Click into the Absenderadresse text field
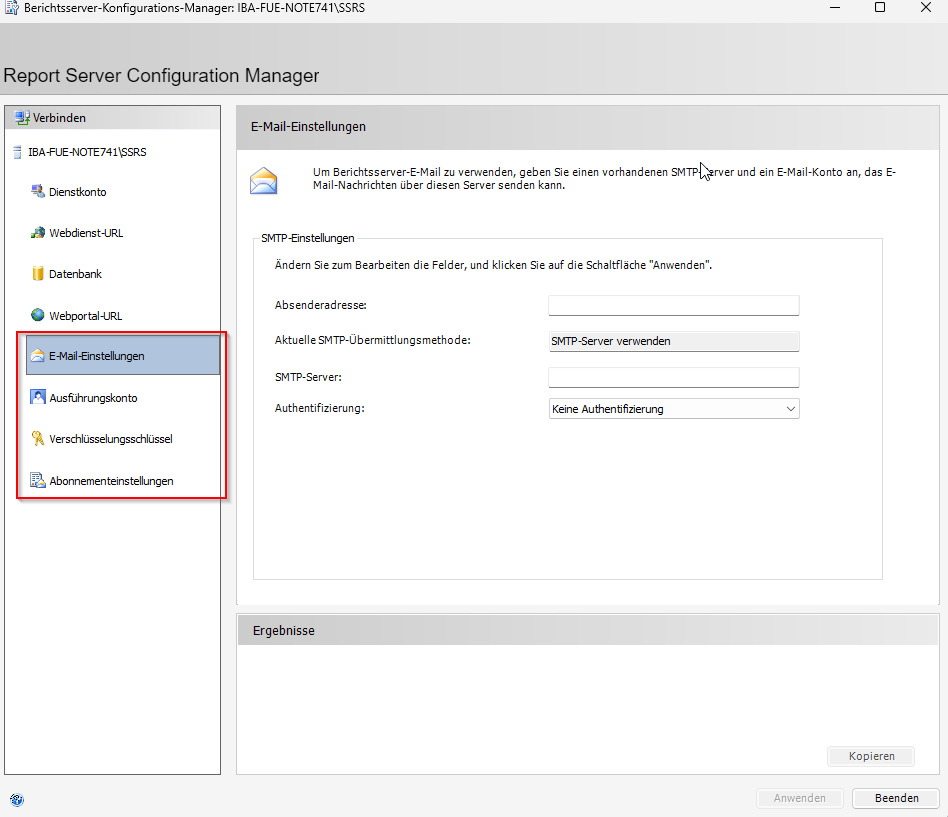 tap(673, 306)
